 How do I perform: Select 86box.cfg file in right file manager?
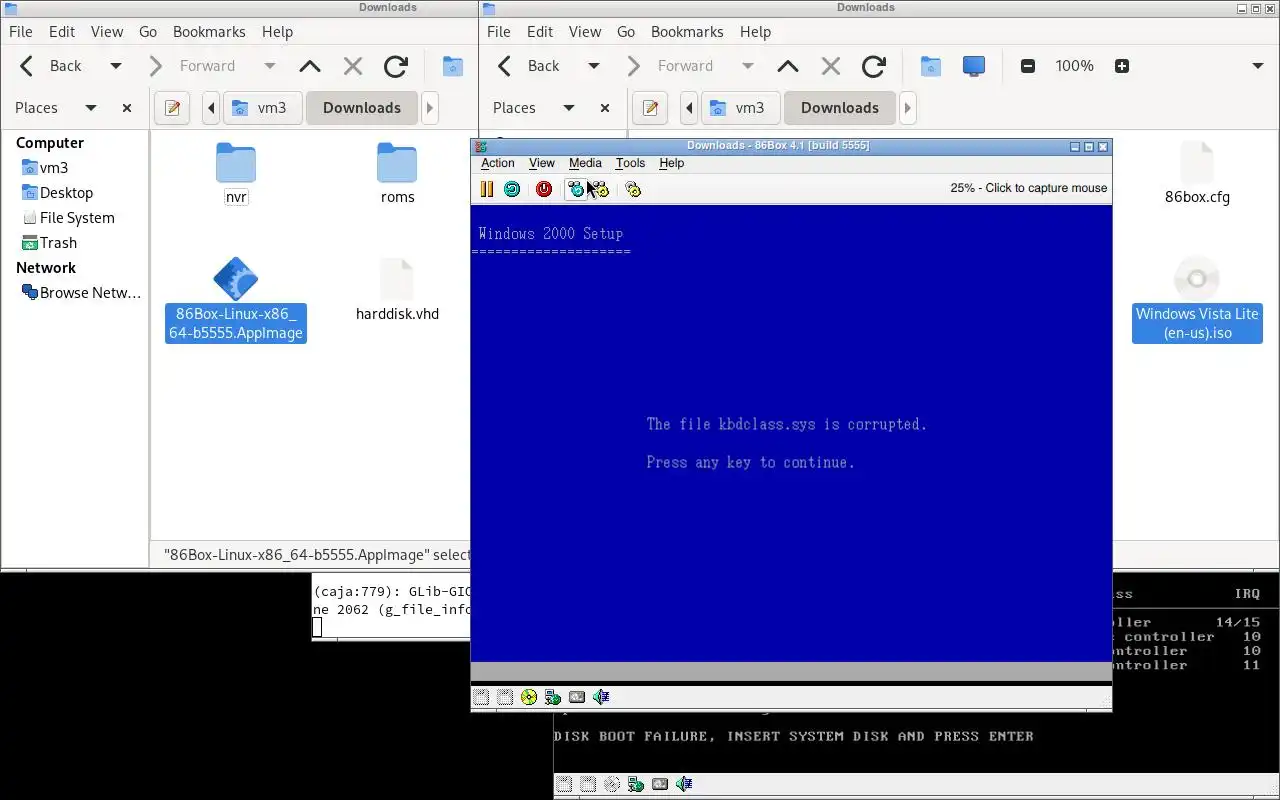1197,174
